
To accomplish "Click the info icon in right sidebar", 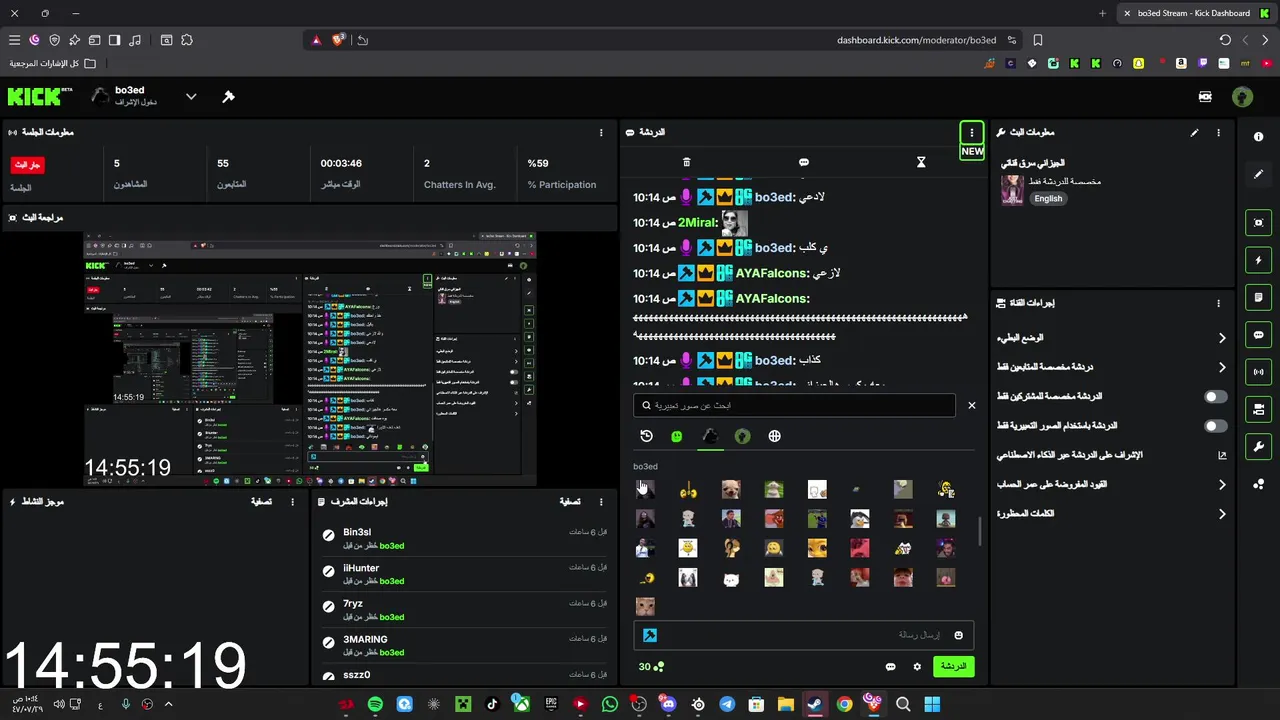I will click(x=1258, y=137).
